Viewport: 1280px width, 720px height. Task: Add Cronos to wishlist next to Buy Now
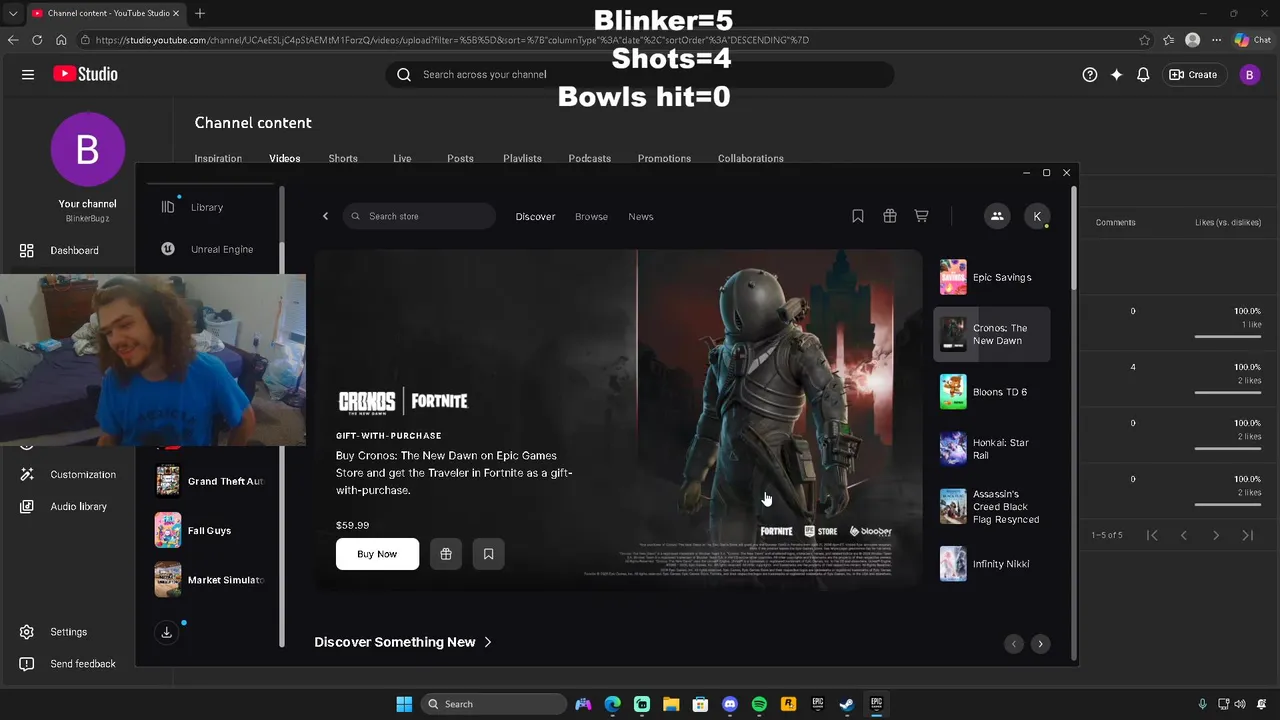pyautogui.click(x=488, y=554)
